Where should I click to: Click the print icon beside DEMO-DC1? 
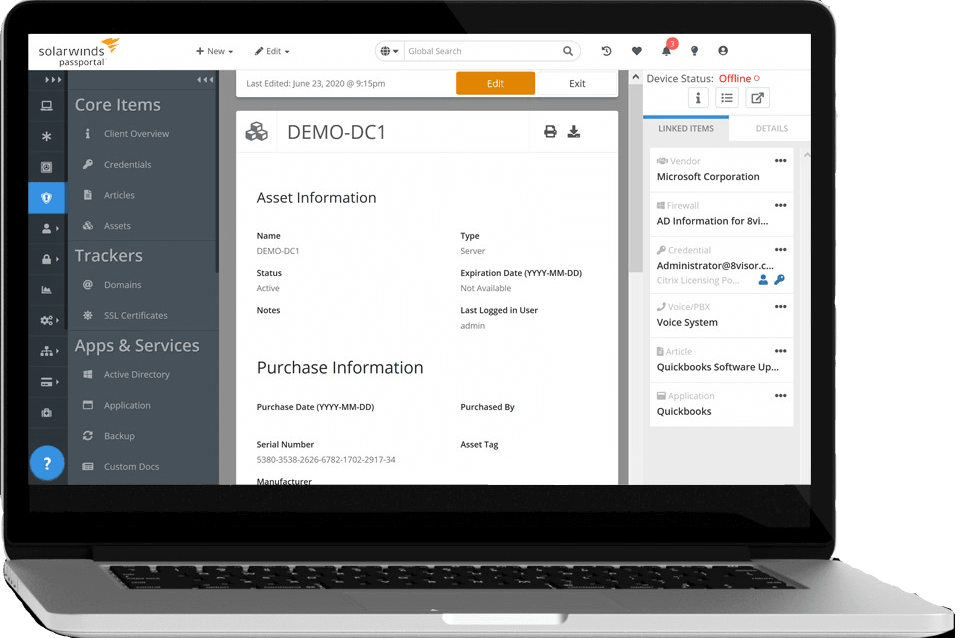550,132
